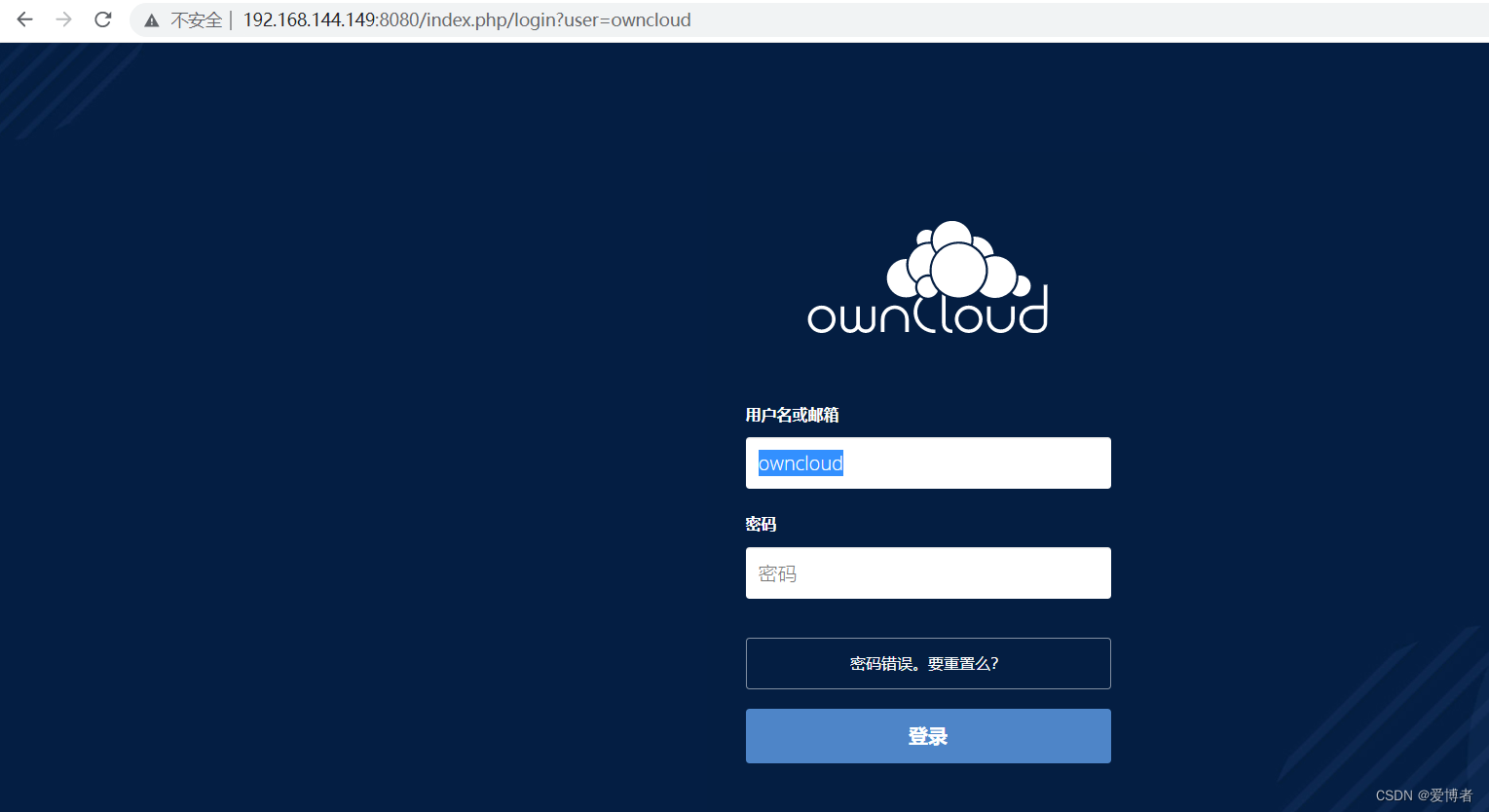This screenshot has height=812, width=1489.
Task: Click the 密码 placeholder text
Action: tap(778, 572)
